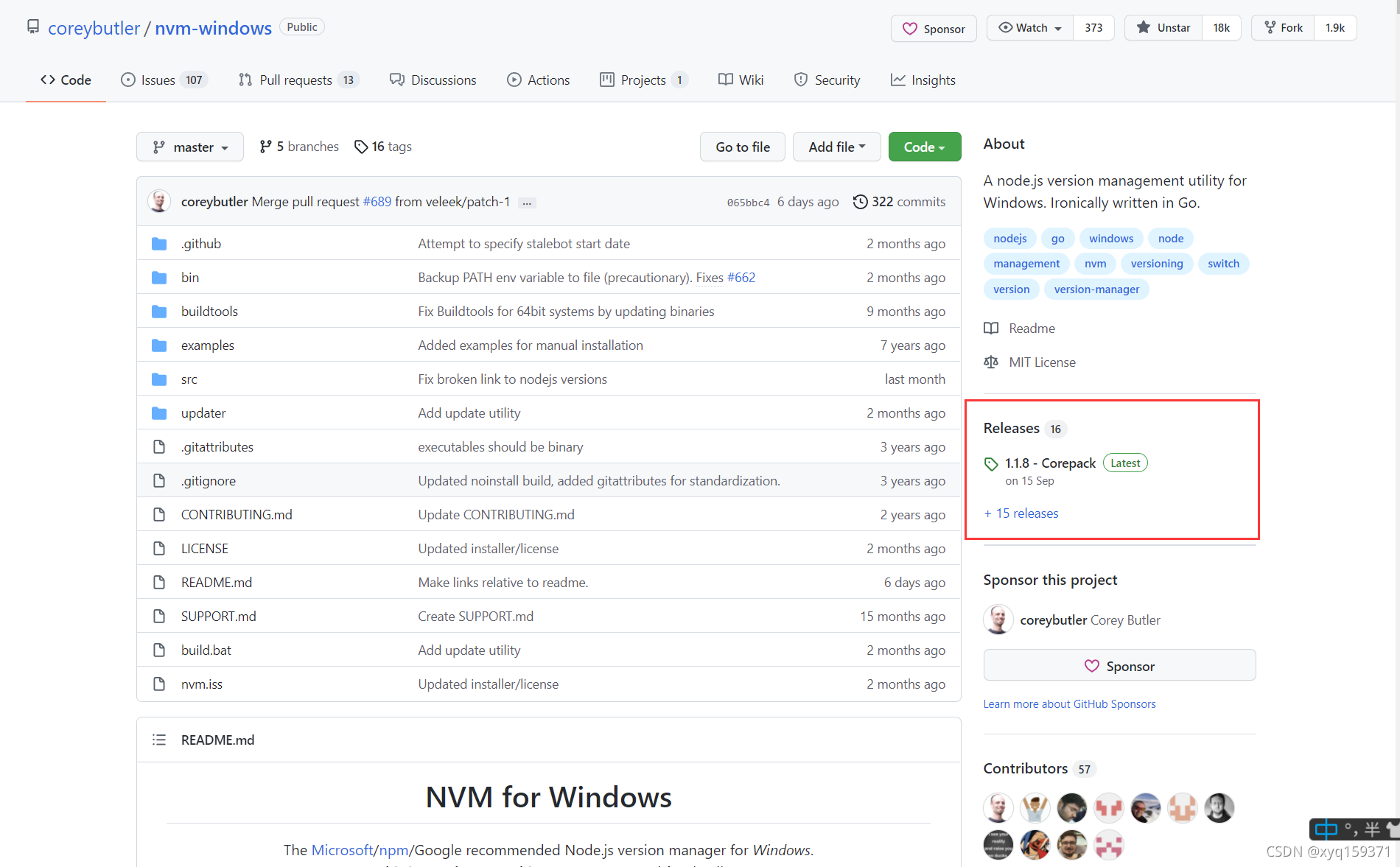This screenshot has height=867, width=1400.
Task: Click the release tag icon for 1.1.8
Action: [991, 464]
